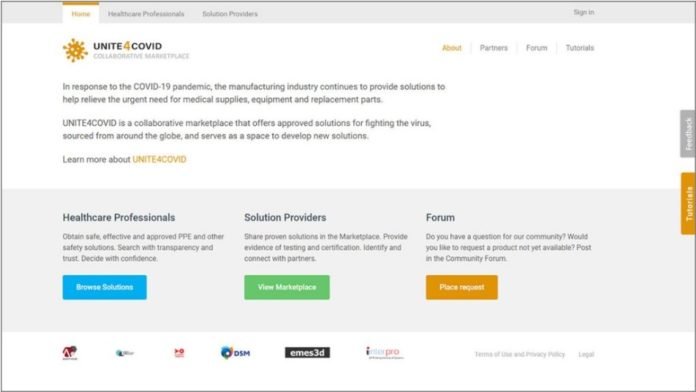Open the Forum menu item
696x392 pixels.
pos(537,48)
